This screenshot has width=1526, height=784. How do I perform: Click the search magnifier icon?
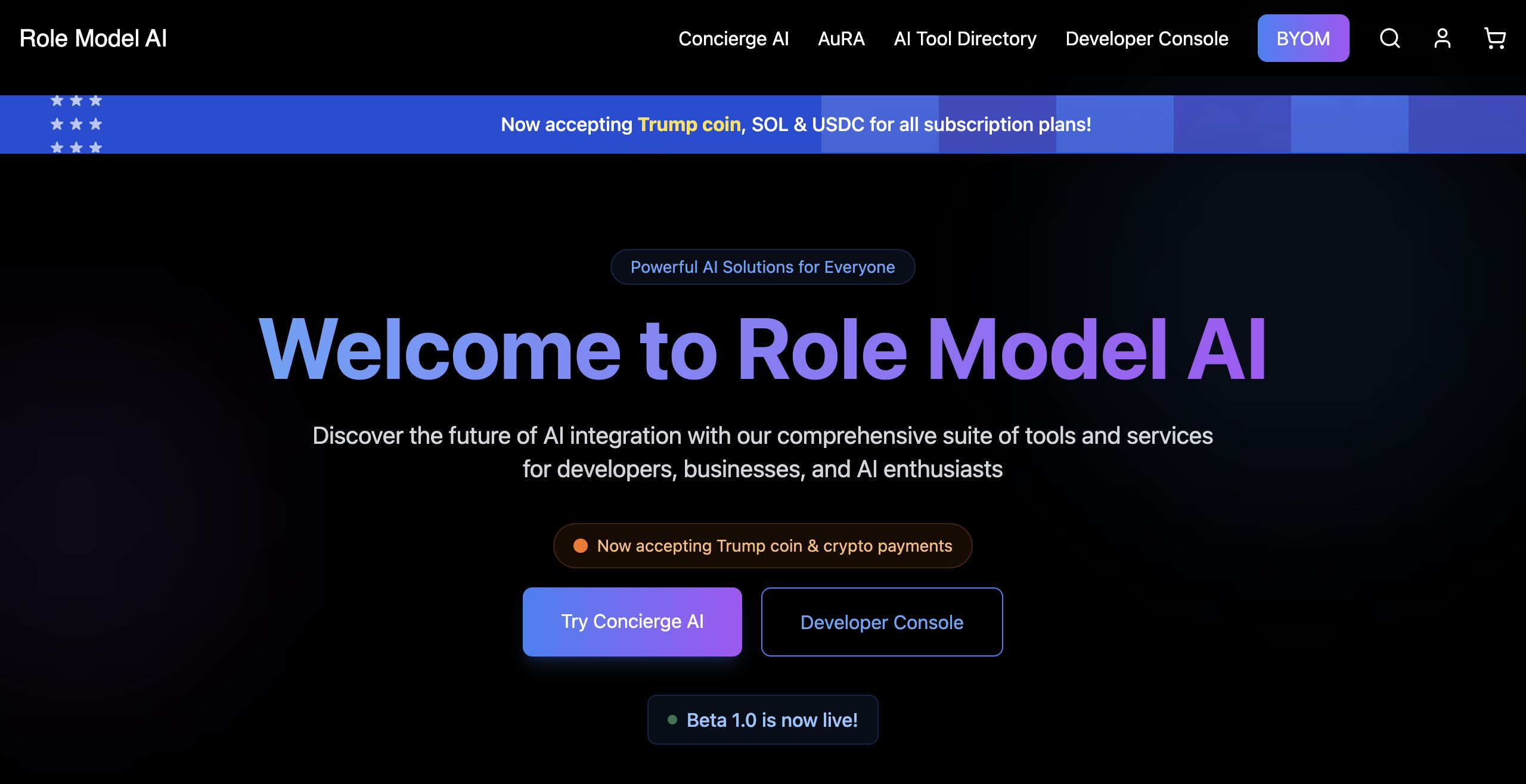[1389, 39]
